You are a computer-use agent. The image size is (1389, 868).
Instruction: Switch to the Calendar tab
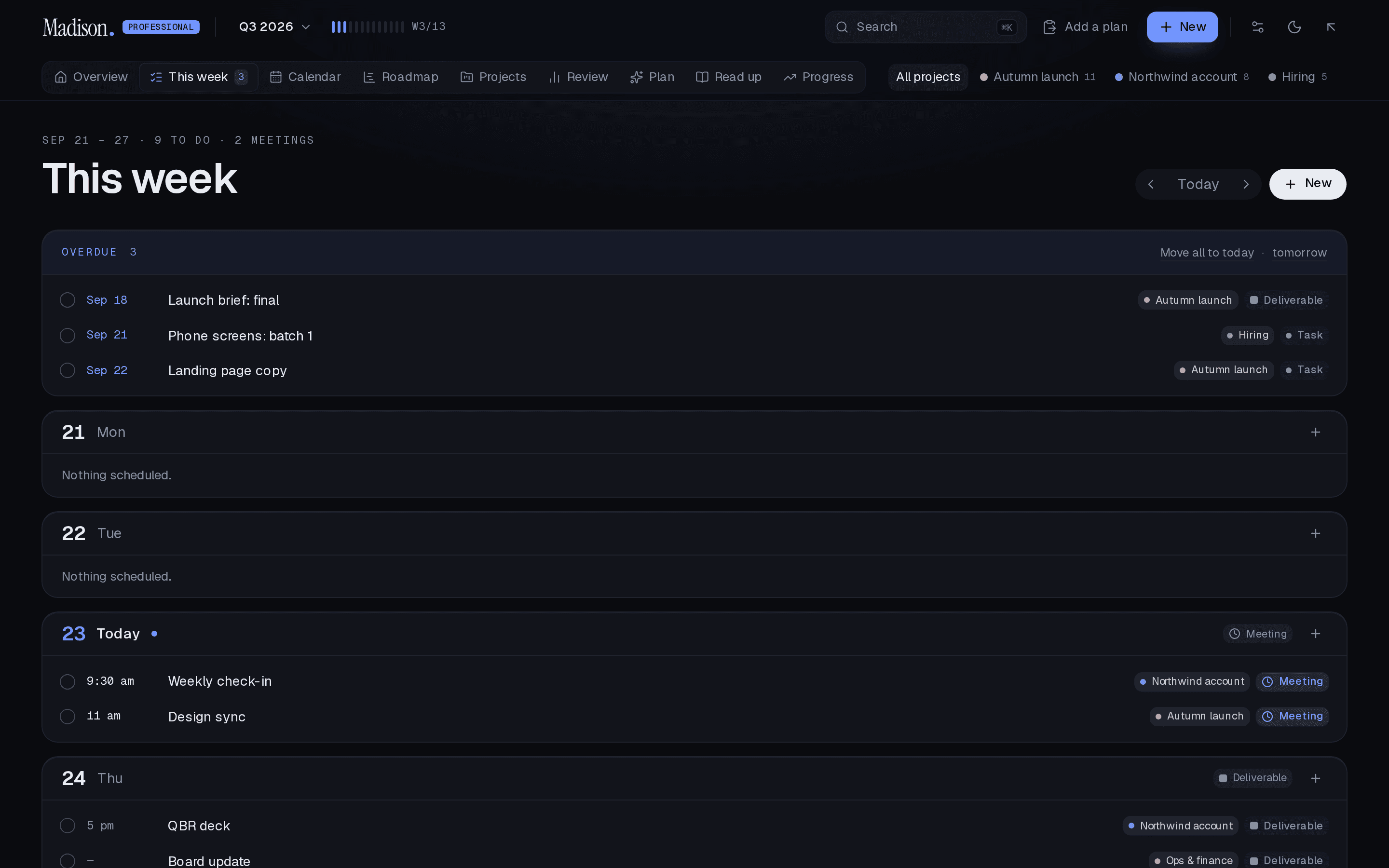click(x=305, y=77)
